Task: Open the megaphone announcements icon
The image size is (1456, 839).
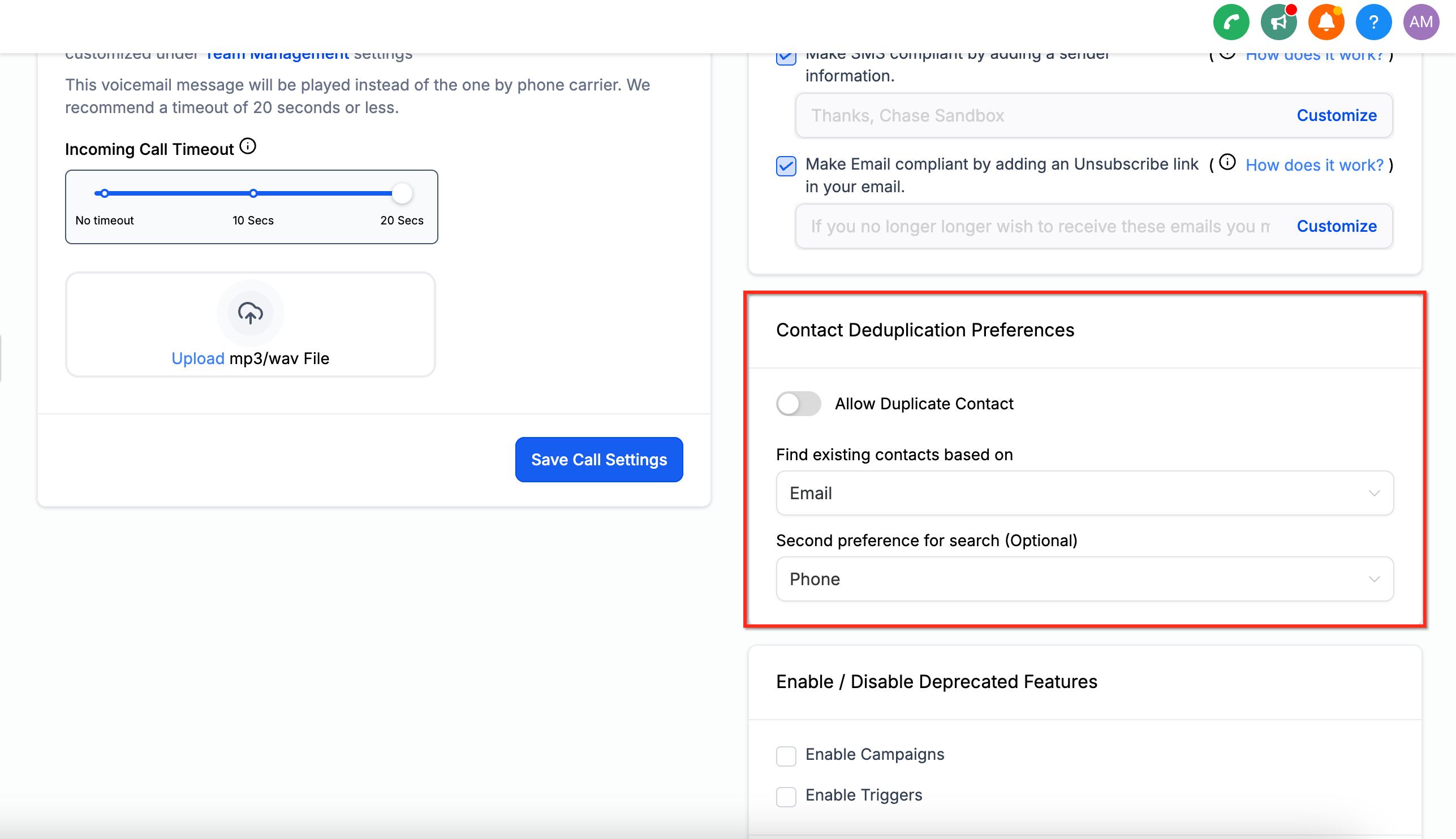Action: click(x=1278, y=23)
